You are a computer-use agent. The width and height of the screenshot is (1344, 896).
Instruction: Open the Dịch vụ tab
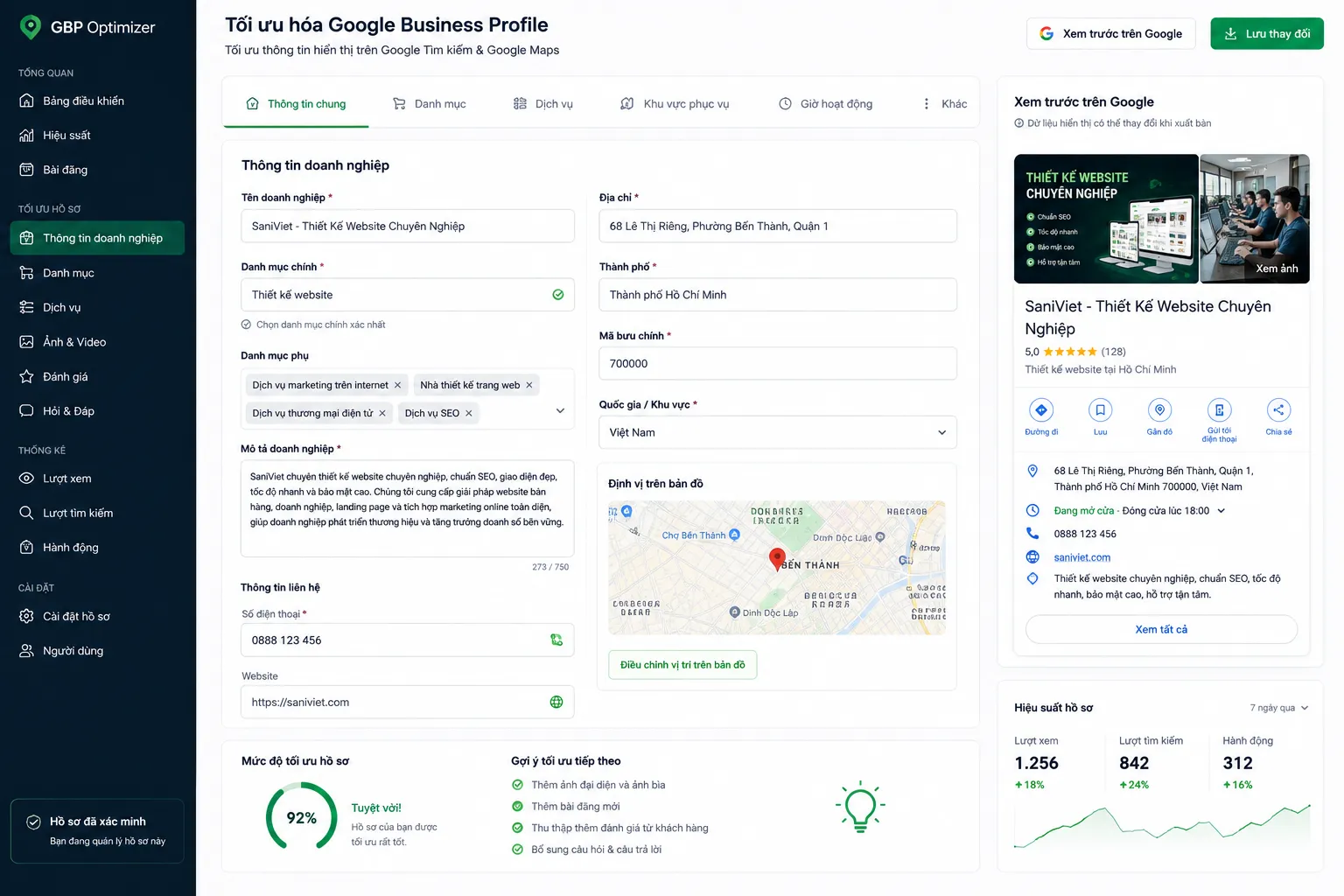543,104
